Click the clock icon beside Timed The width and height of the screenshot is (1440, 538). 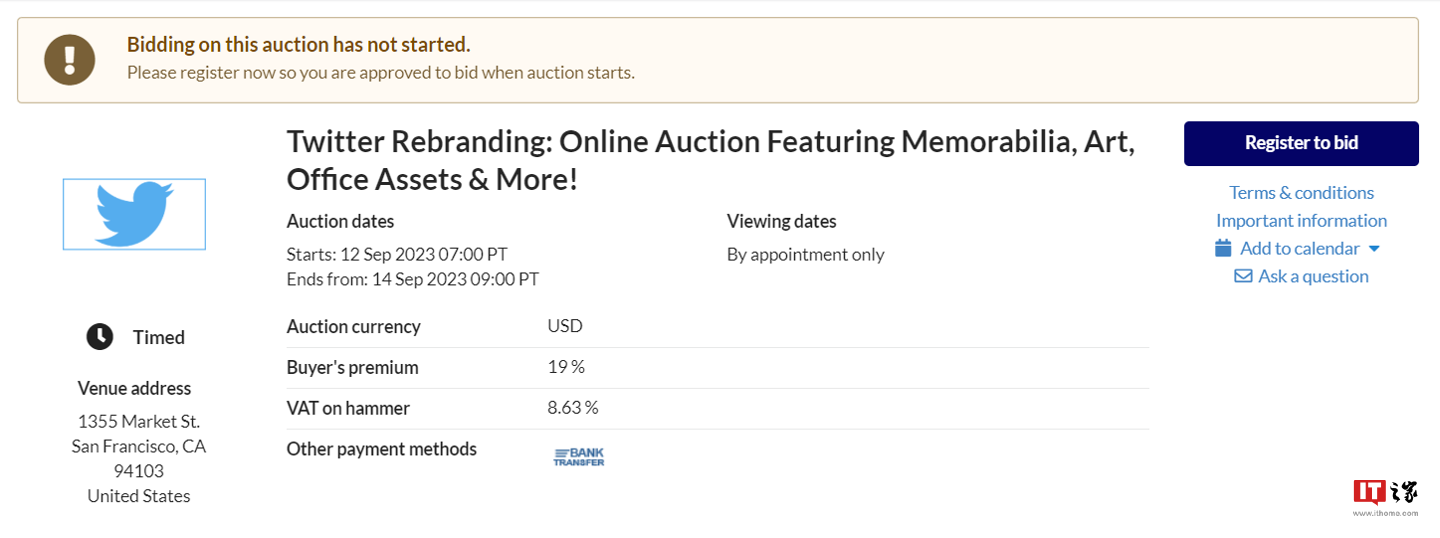[x=100, y=337]
